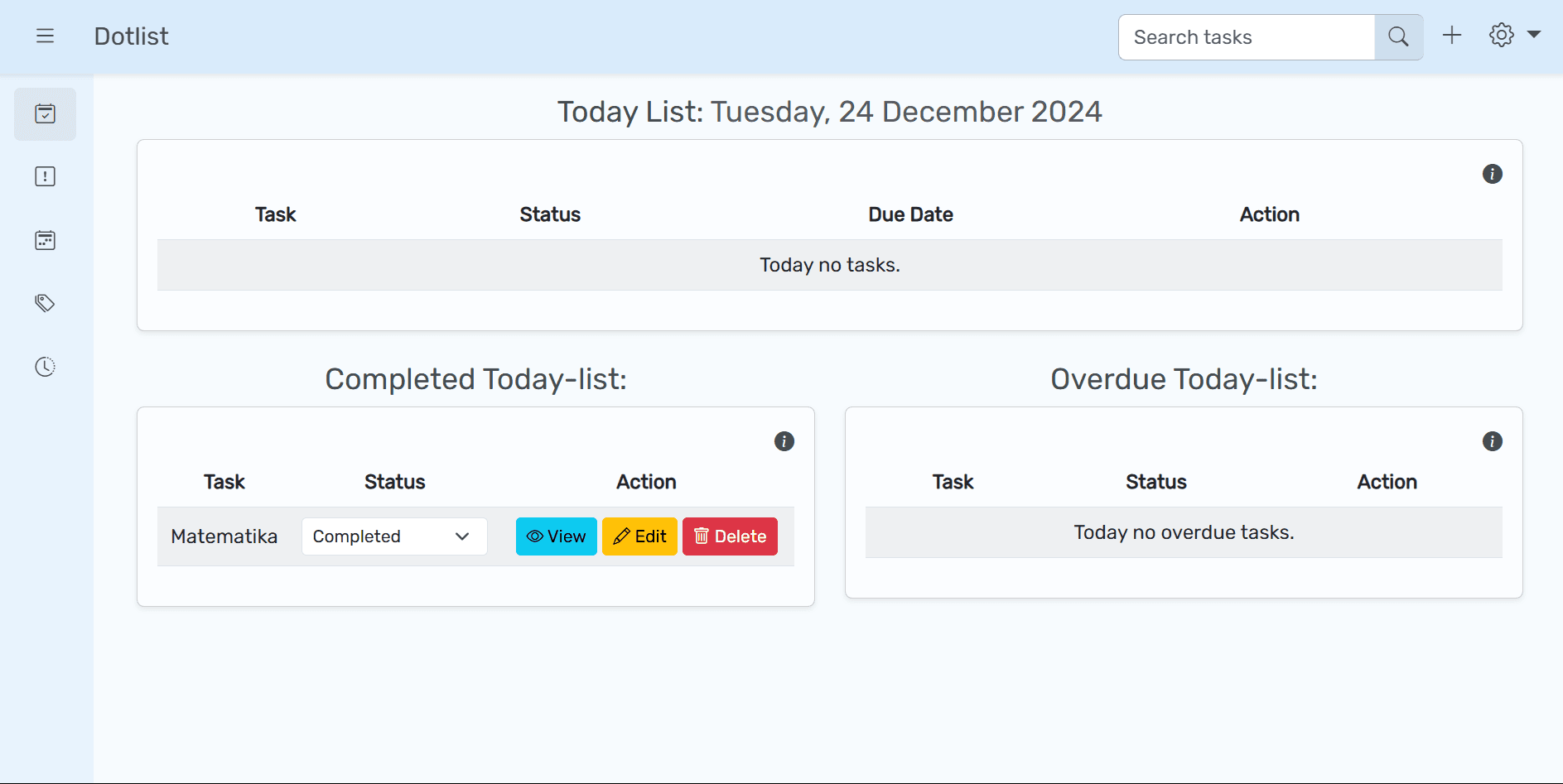Click the plus icon to add task
Screen dimensions: 1563x784
click(x=1451, y=36)
